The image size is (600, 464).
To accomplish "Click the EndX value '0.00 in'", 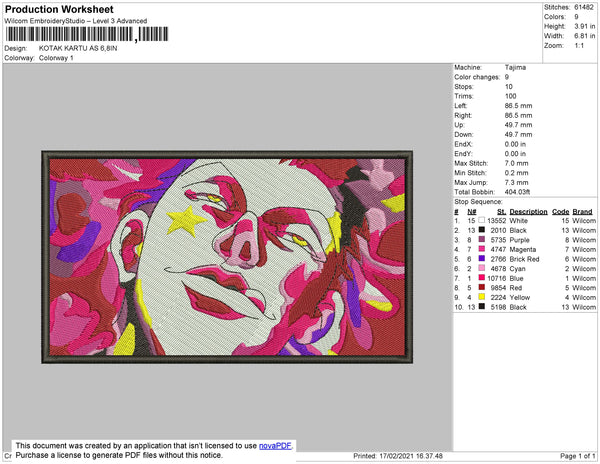I will (x=515, y=144).
